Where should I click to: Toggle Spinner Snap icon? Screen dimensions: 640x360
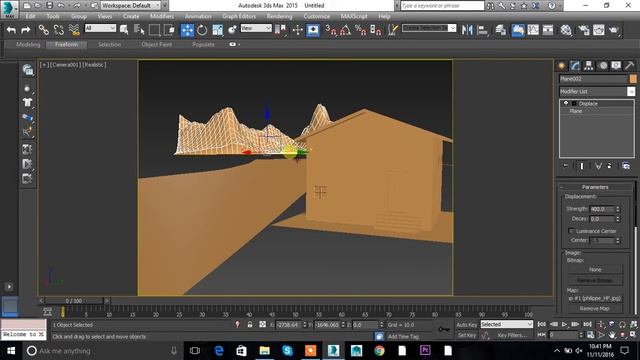(x=376, y=30)
